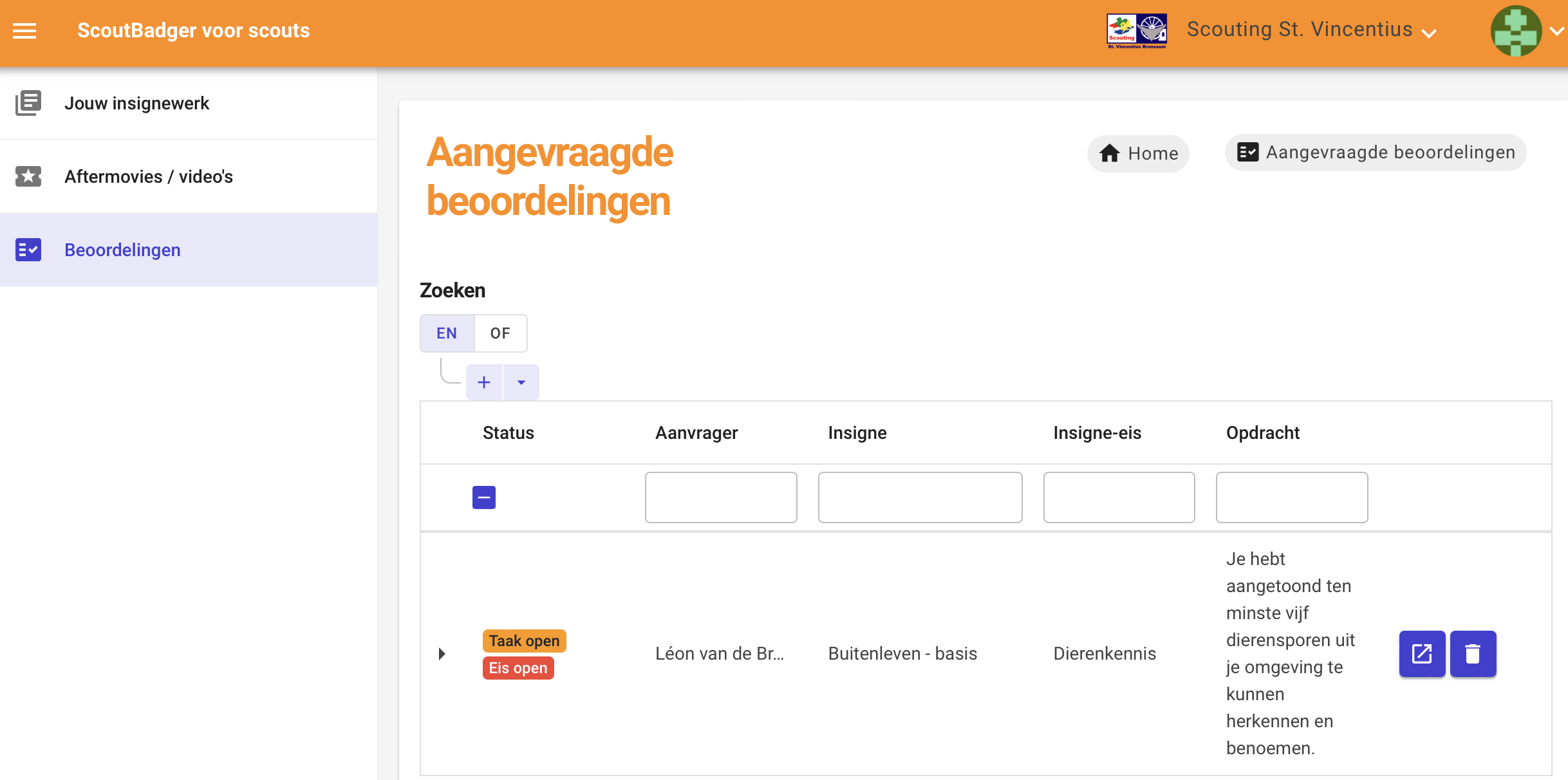
Task: Click the ScoutBadger voor scouts title
Action: [193, 31]
